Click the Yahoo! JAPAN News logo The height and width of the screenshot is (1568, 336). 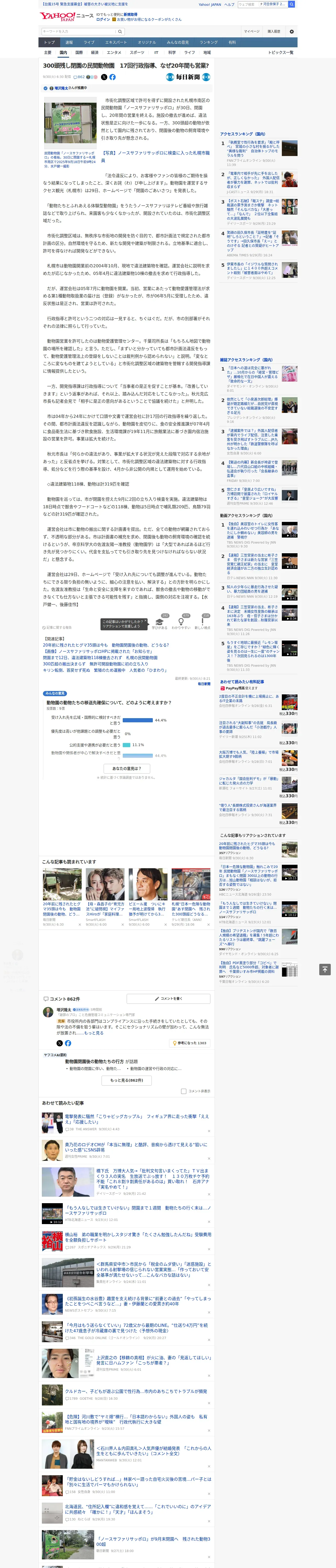[x=66, y=16]
